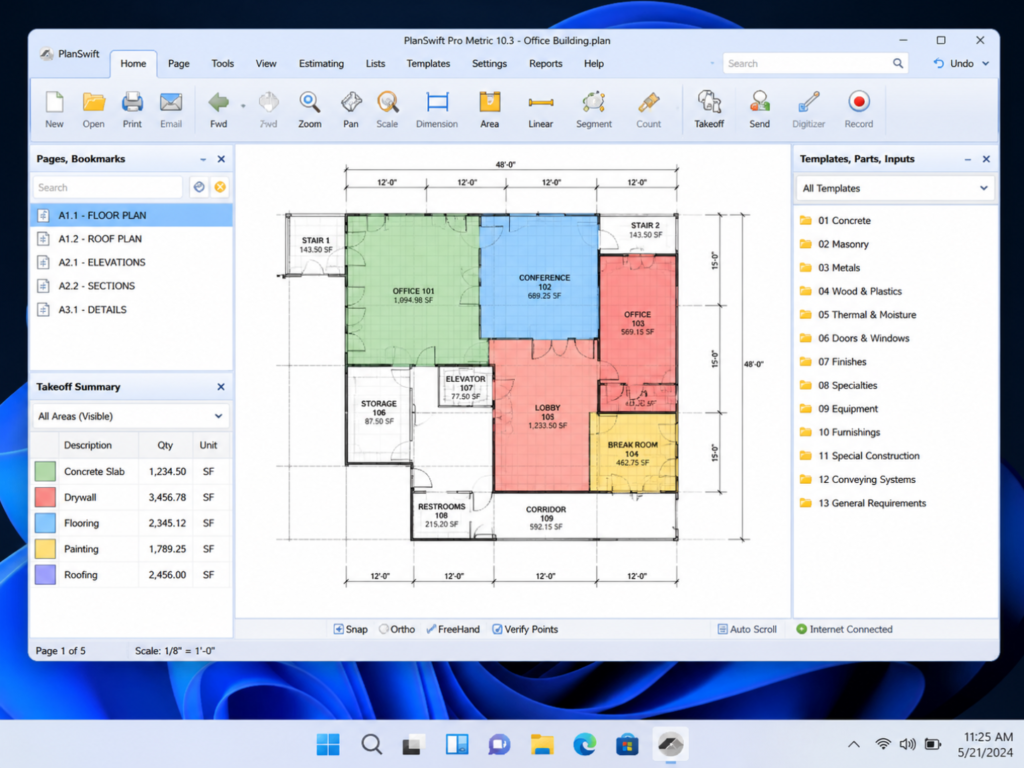
Task: Open the Reports ribbon tab
Action: tap(545, 63)
